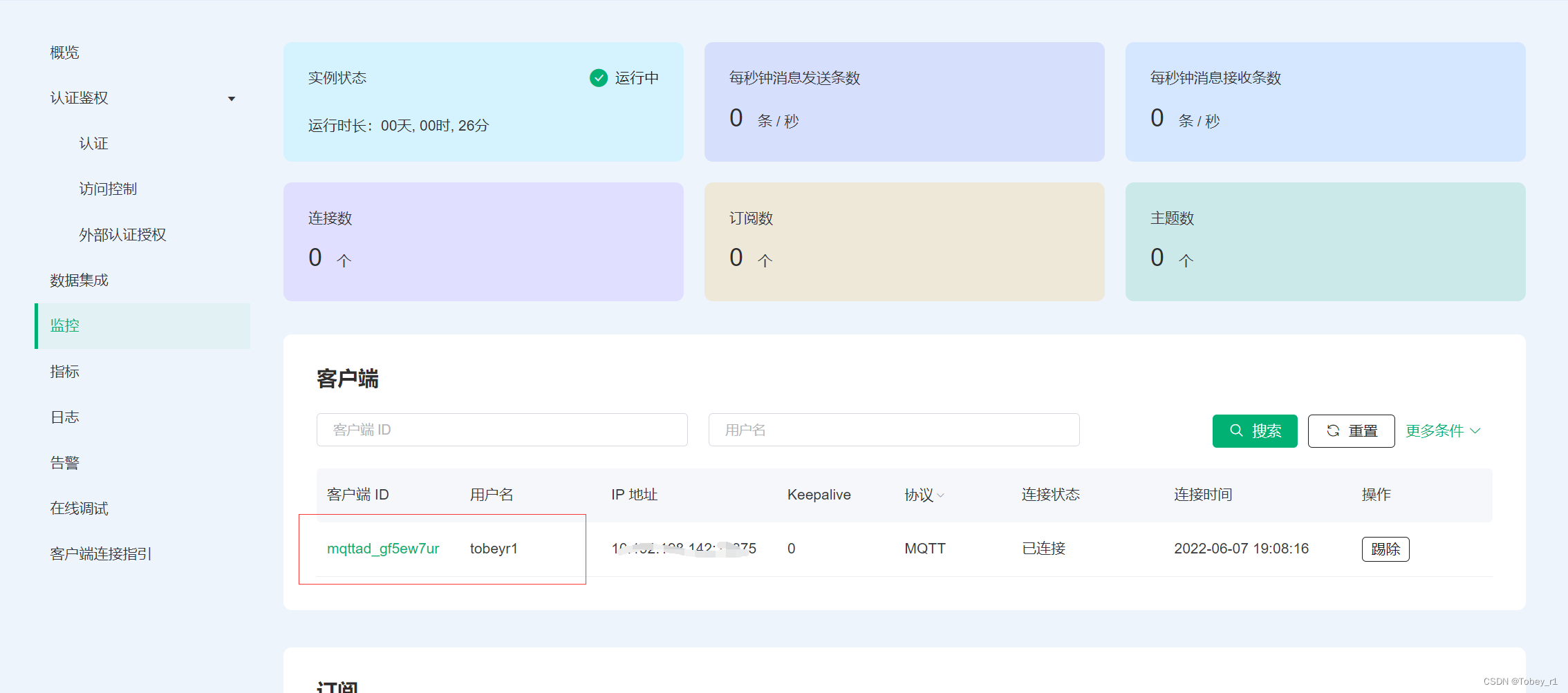Focus the 用户名 search field
1568x693 pixels.
[894, 430]
